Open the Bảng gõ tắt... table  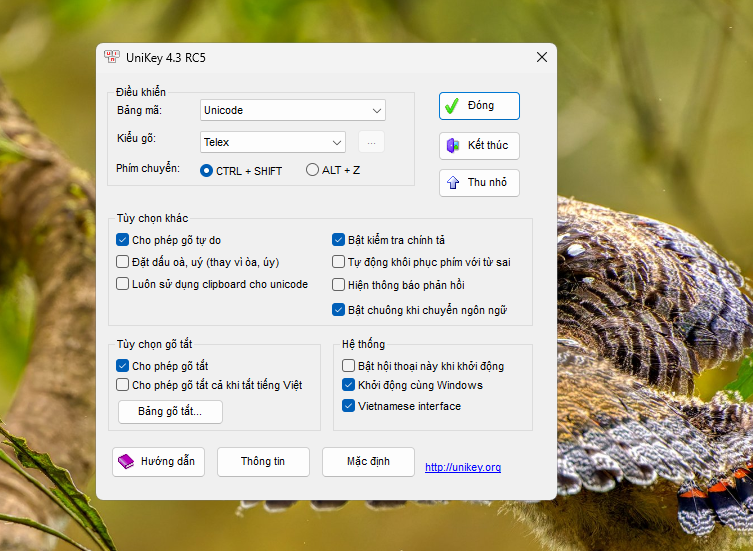170,412
